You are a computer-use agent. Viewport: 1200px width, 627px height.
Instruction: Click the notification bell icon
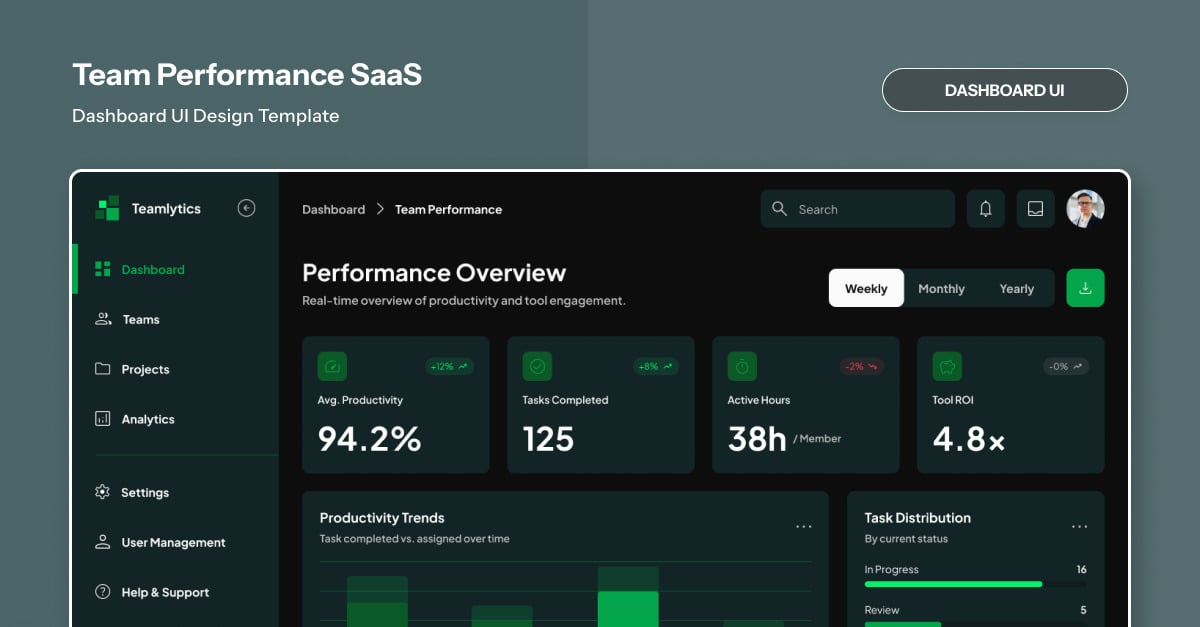click(x=985, y=209)
